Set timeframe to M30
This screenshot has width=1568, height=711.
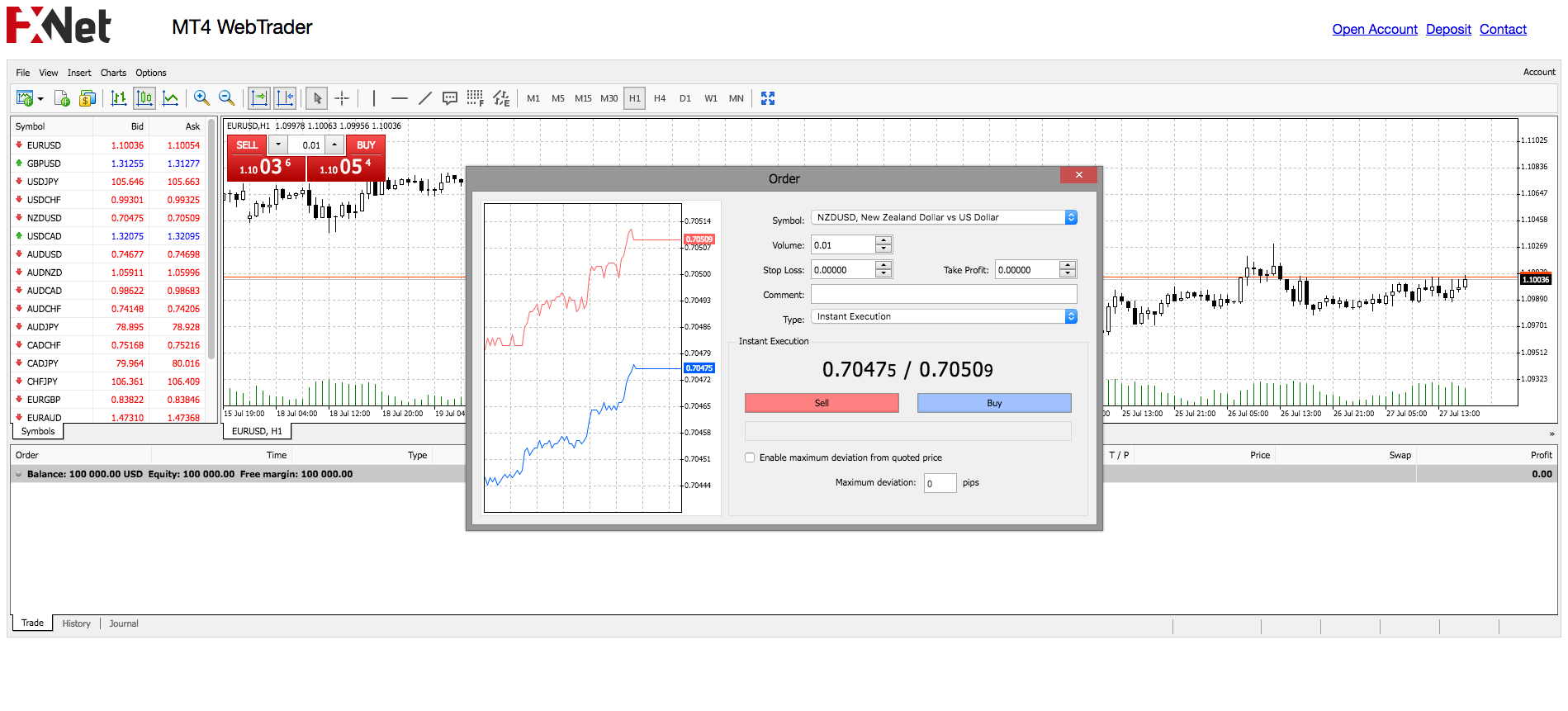pyautogui.click(x=609, y=98)
